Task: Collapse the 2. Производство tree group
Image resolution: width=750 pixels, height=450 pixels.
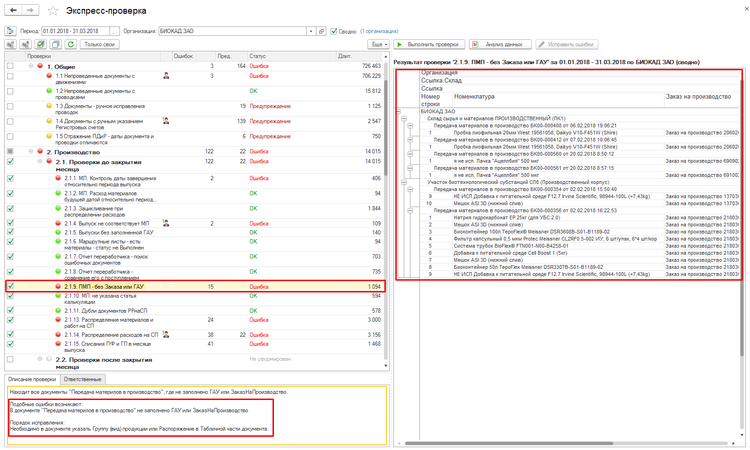Action: pos(31,152)
